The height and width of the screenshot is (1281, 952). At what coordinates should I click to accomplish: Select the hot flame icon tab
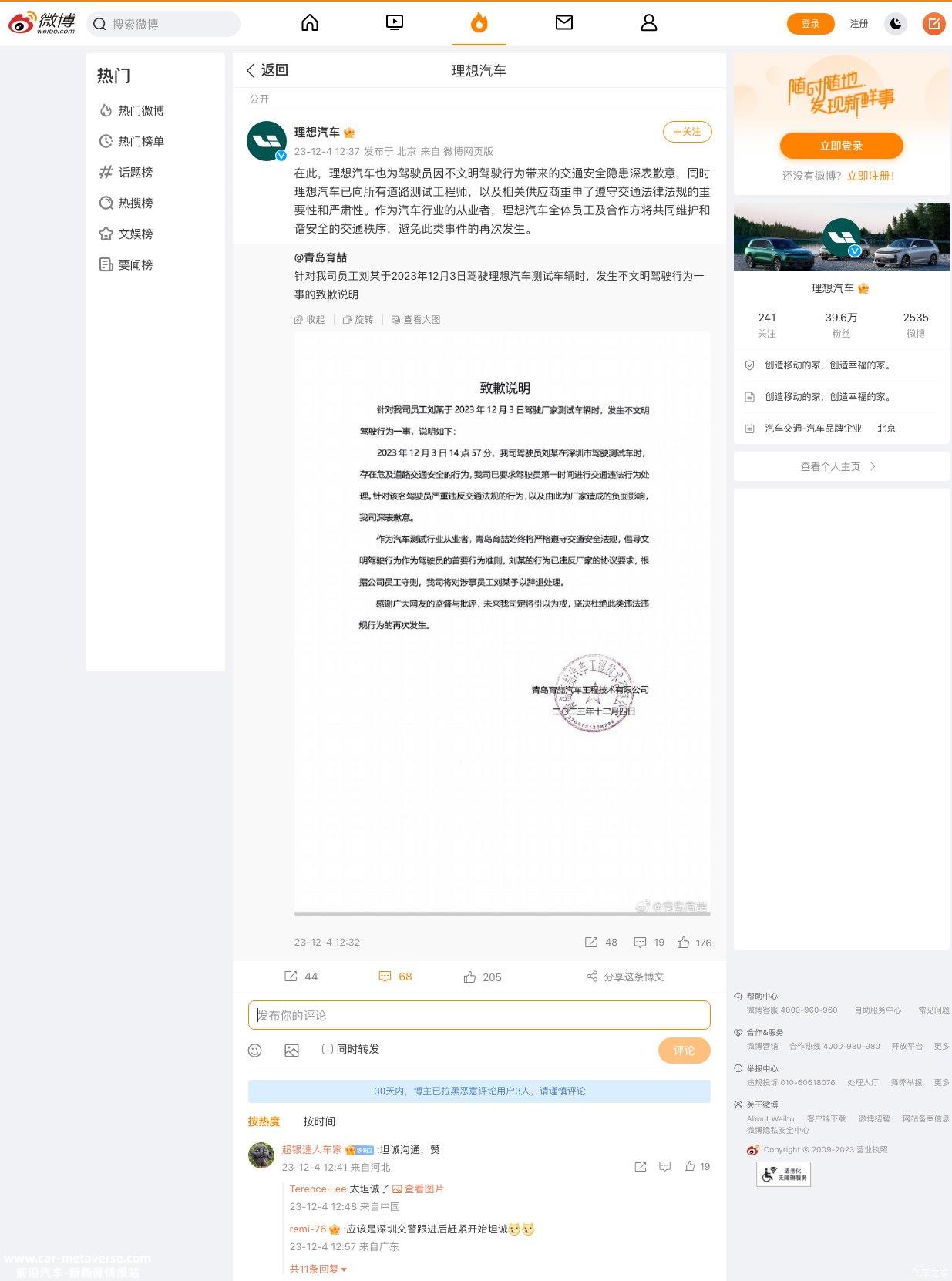479,23
